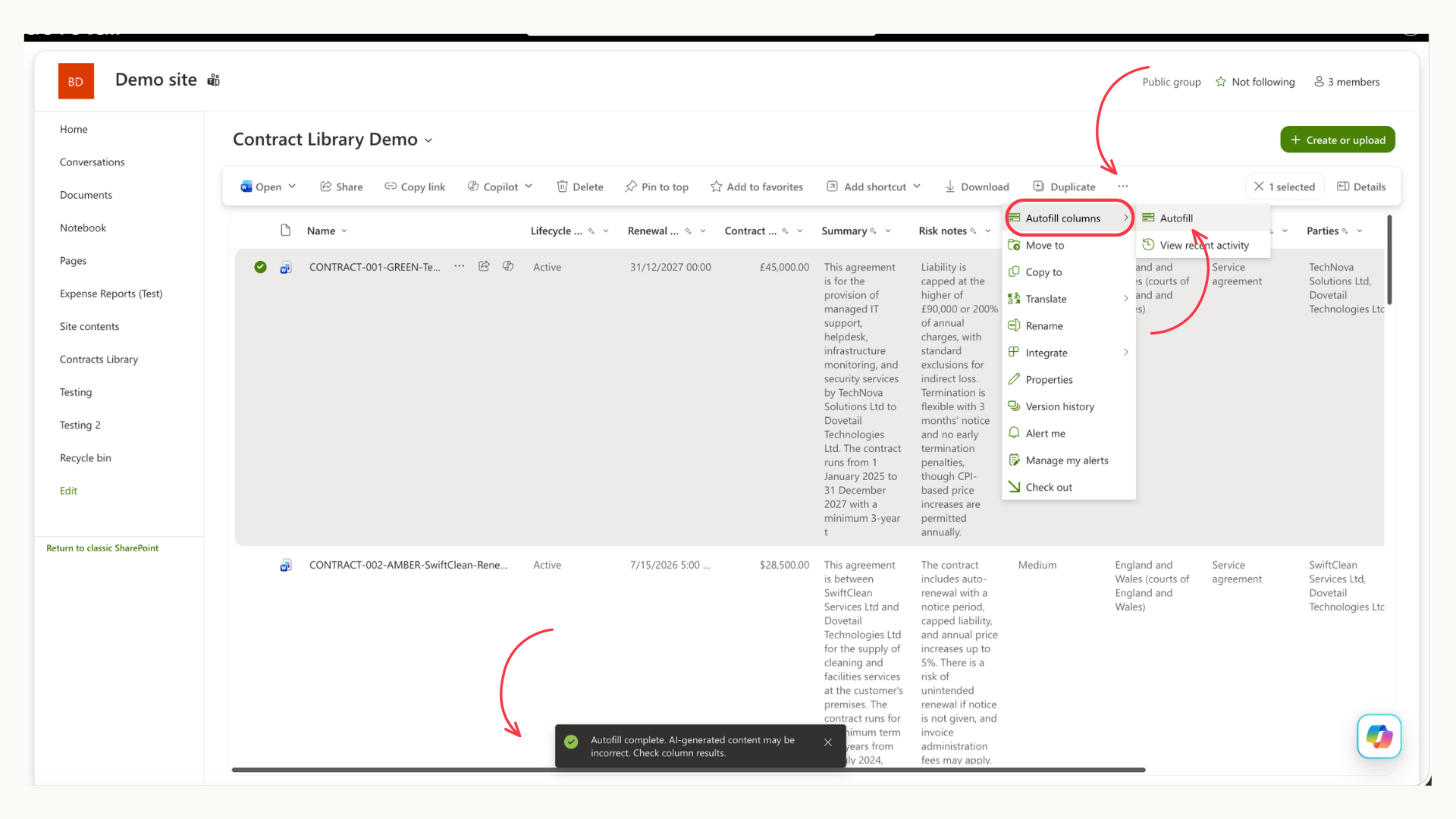The height and width of the screenshot is (819, 1456).
Task: Open 3 members list
Action: (x=1347, y=82)
